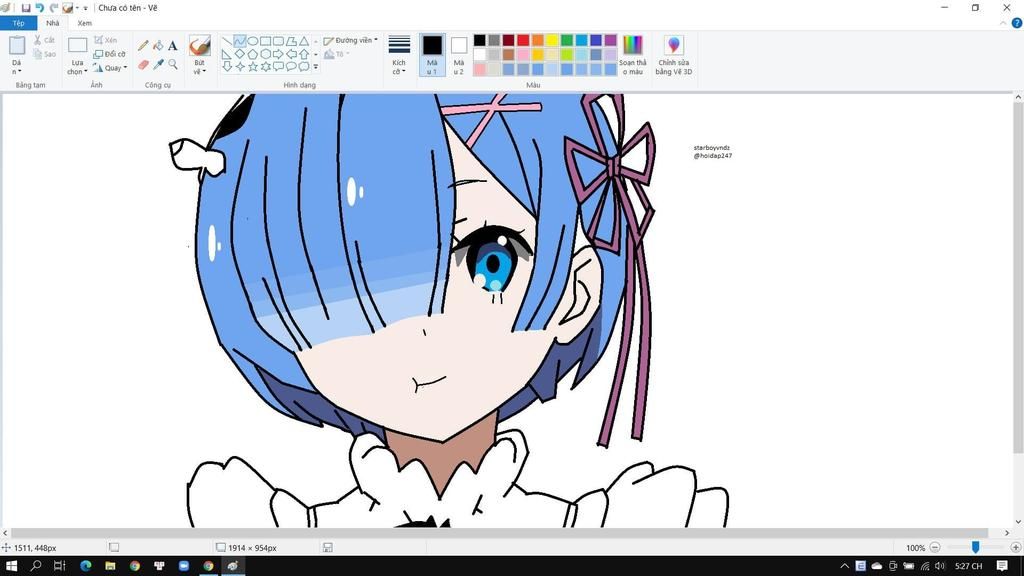Pick the yellow color swatch
This screenshot has height=576, width=1024.
pyautogui.click(x=552, y=40)
